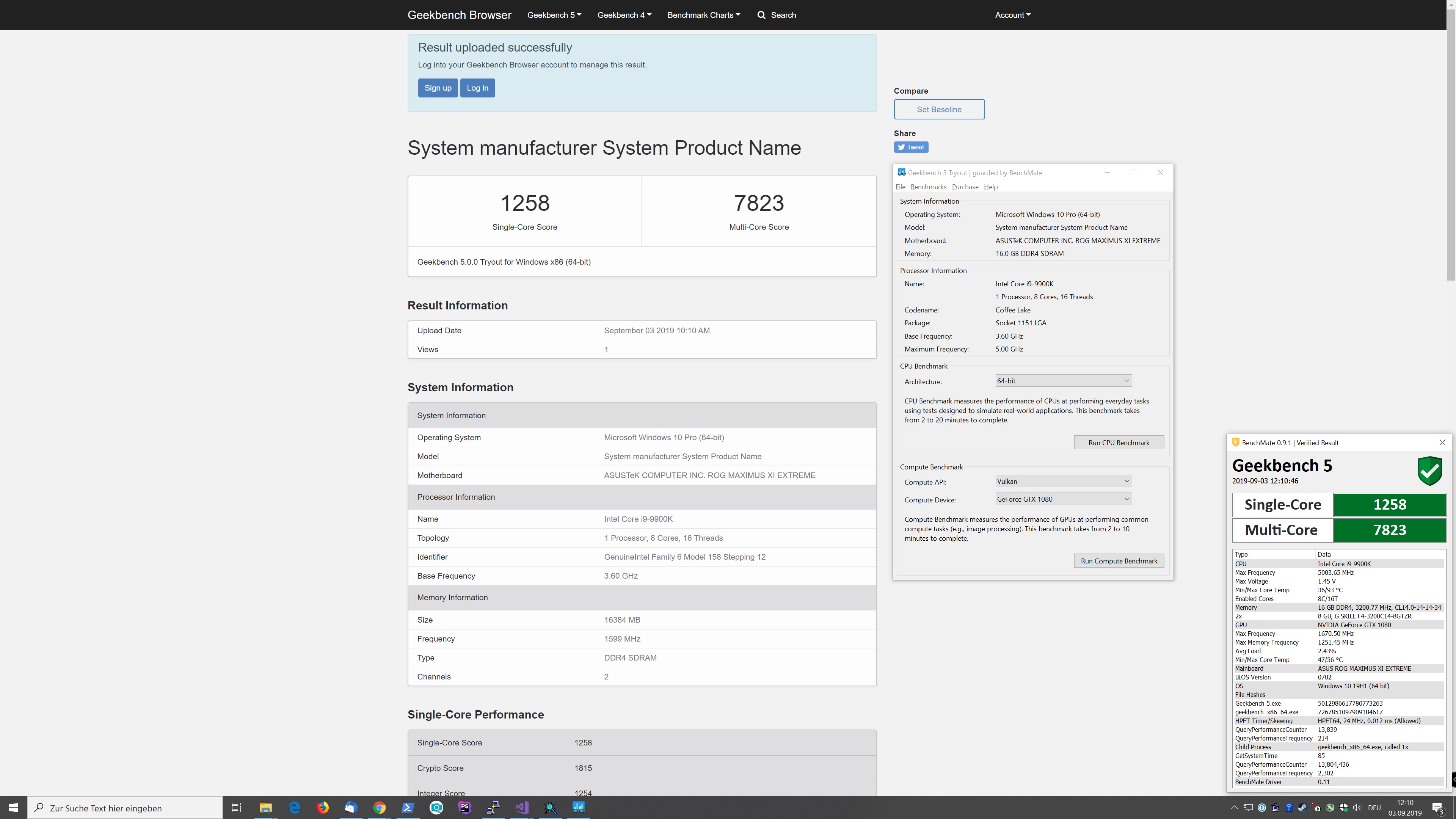The height and width of the screenshot is (819, 1456).
Task: Click the Memory 16 GB DDR4 row in BenchMate
Action: click(x=1338, y=607)
